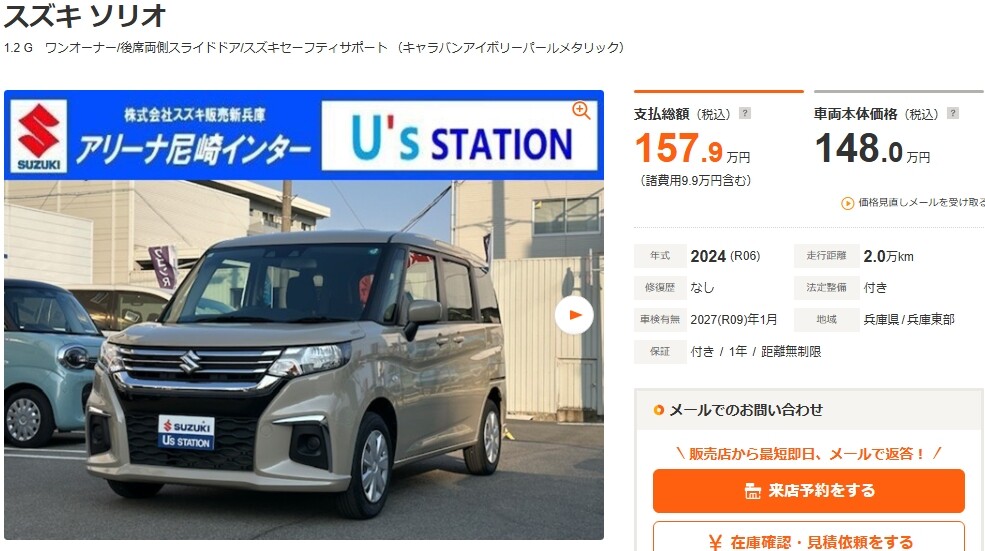Click the 来店予約をする orange button
The width and height of the screenshot is (985, 551).
click(808, 491)
